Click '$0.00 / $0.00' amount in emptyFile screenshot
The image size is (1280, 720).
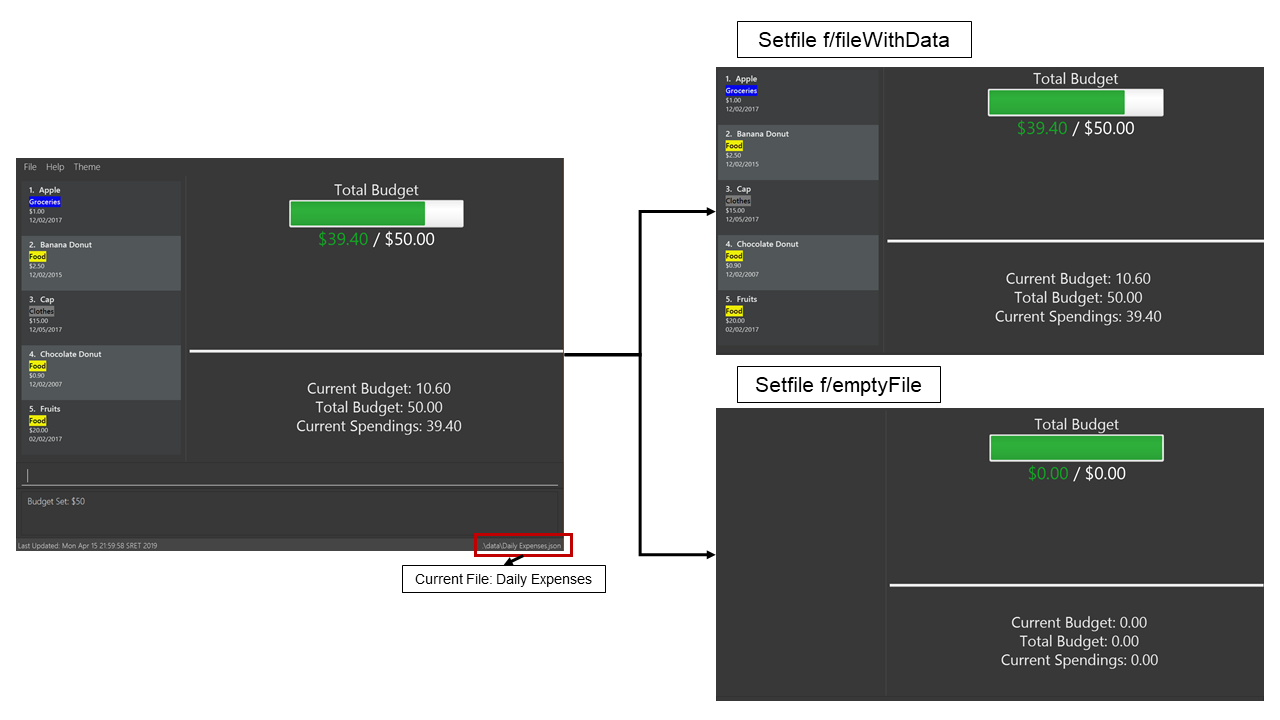(1077, 473)
